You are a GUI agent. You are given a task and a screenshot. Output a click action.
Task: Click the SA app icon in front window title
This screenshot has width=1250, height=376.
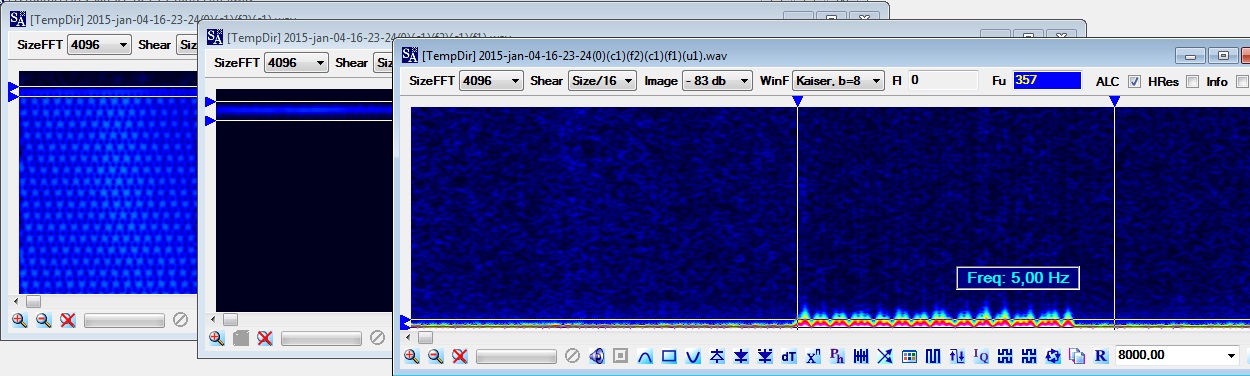[410, 54]
